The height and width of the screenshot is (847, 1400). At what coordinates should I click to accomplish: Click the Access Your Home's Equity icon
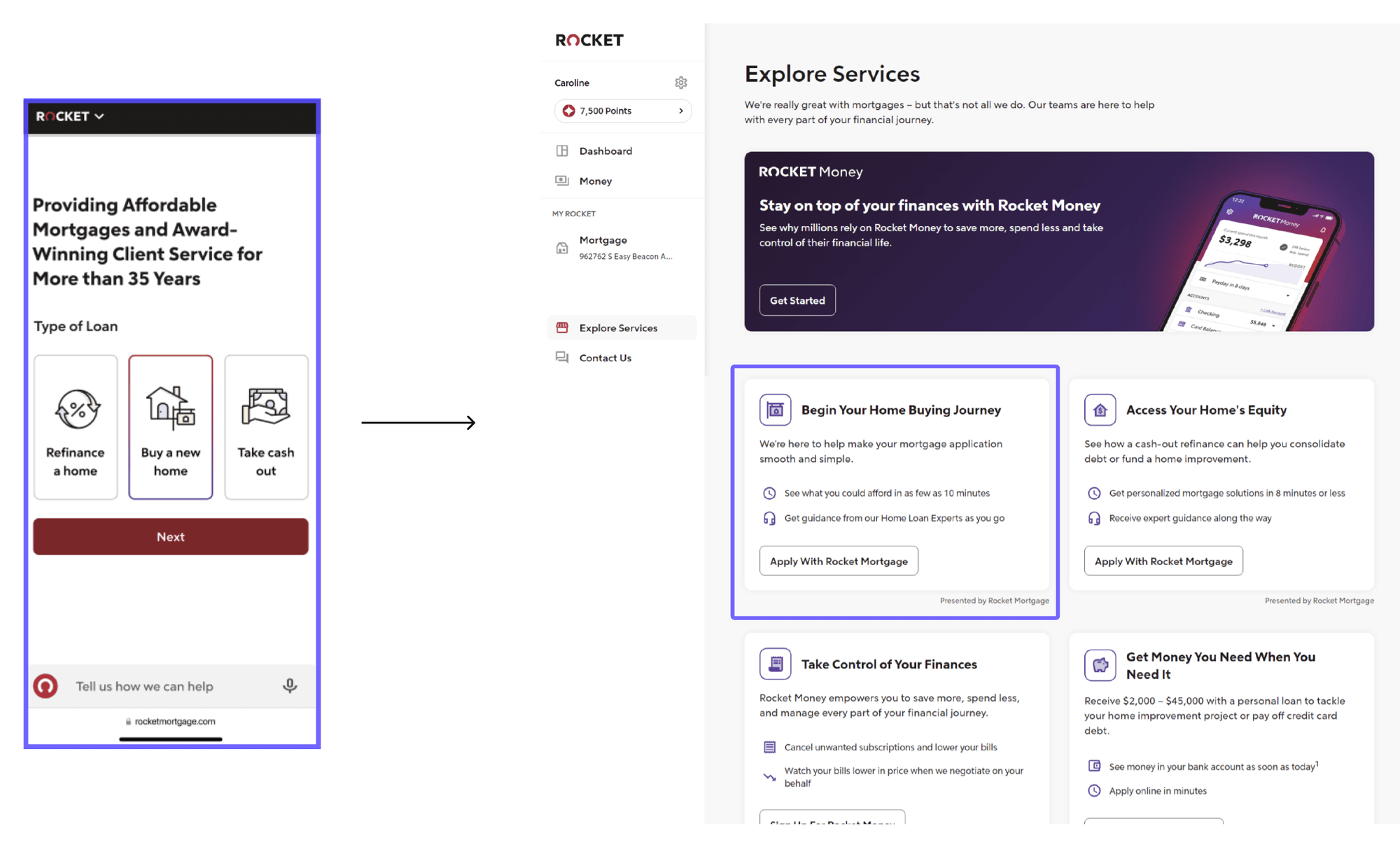[x=1100, y=409]
